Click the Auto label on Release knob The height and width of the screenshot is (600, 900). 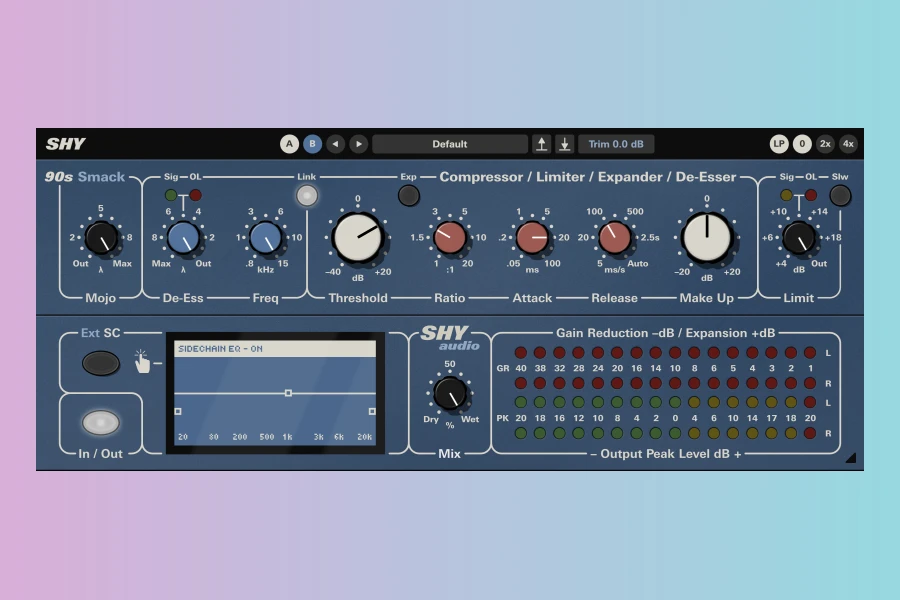pyautogui.click(x=638, y=264)
